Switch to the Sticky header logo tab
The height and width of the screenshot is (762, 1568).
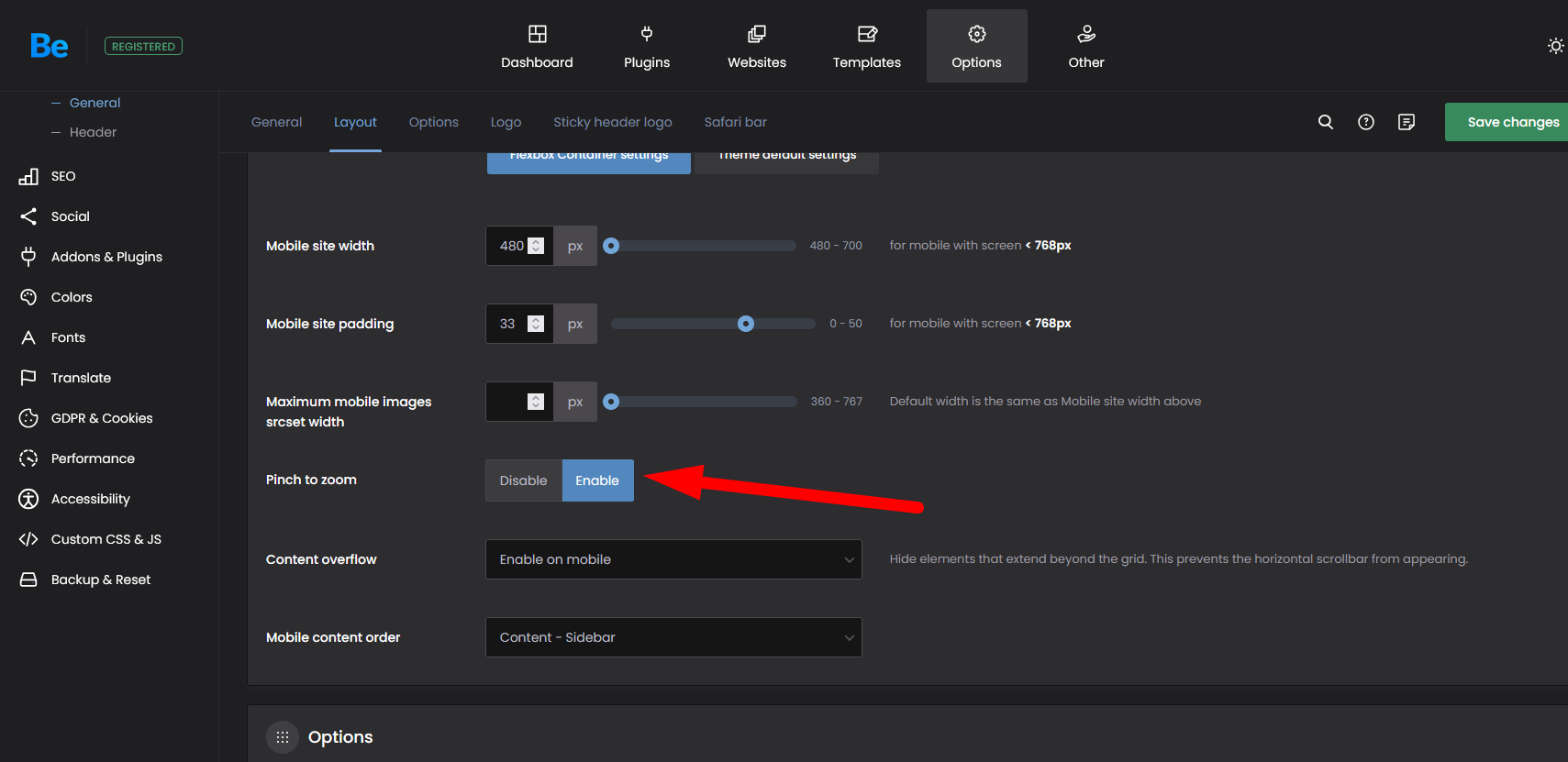click(x=613, y=122)
